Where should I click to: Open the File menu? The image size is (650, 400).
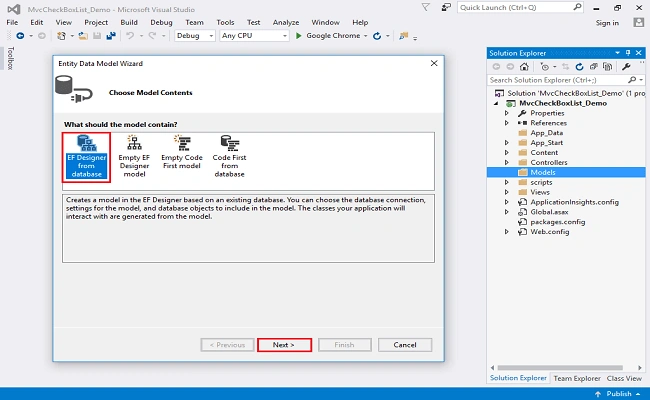tap(12, 22)
